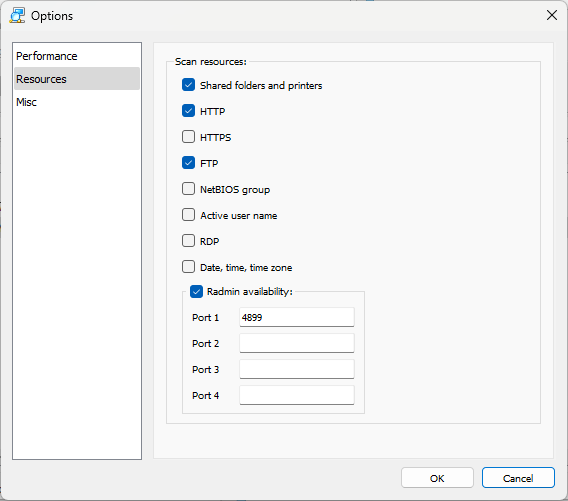Enable RDP scanning checkbox
This screenshot has height=501, width=568.
tap(188, 241)
